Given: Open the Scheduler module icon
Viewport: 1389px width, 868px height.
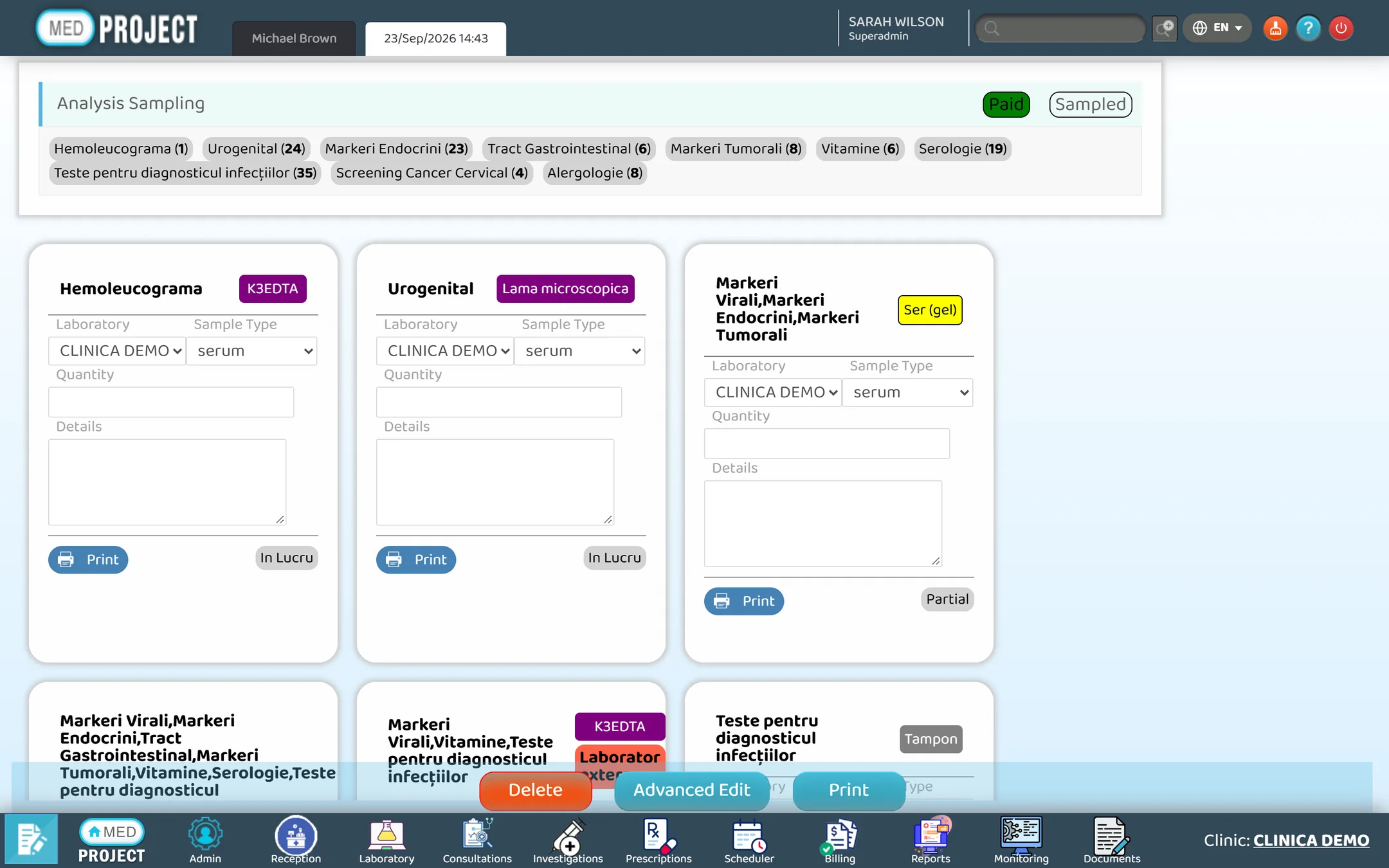Looking at the screenshot, I should (749, 840).
